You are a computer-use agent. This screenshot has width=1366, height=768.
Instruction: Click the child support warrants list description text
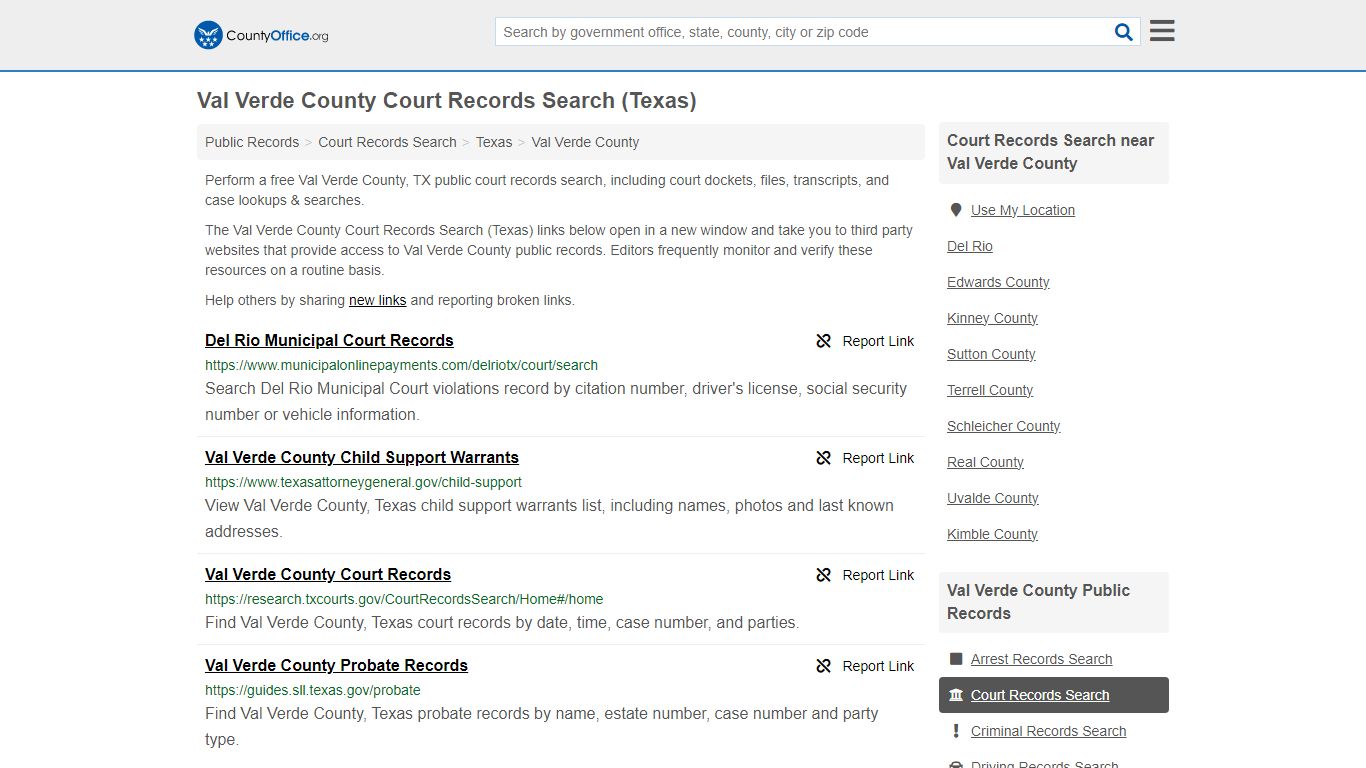549,518
